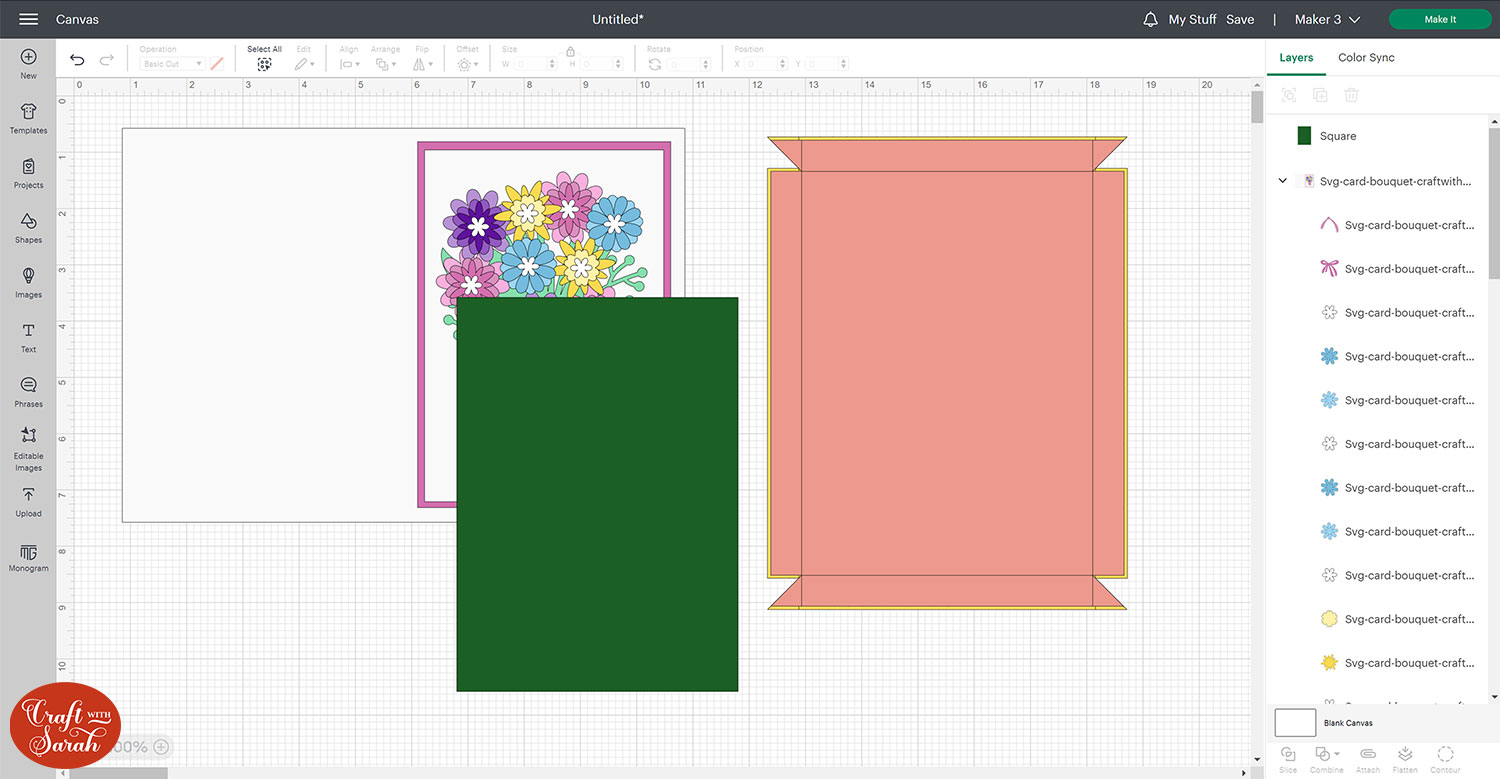Switch to the Color Sync tab
1500x779 pixels.
(x=1366, y=58)
